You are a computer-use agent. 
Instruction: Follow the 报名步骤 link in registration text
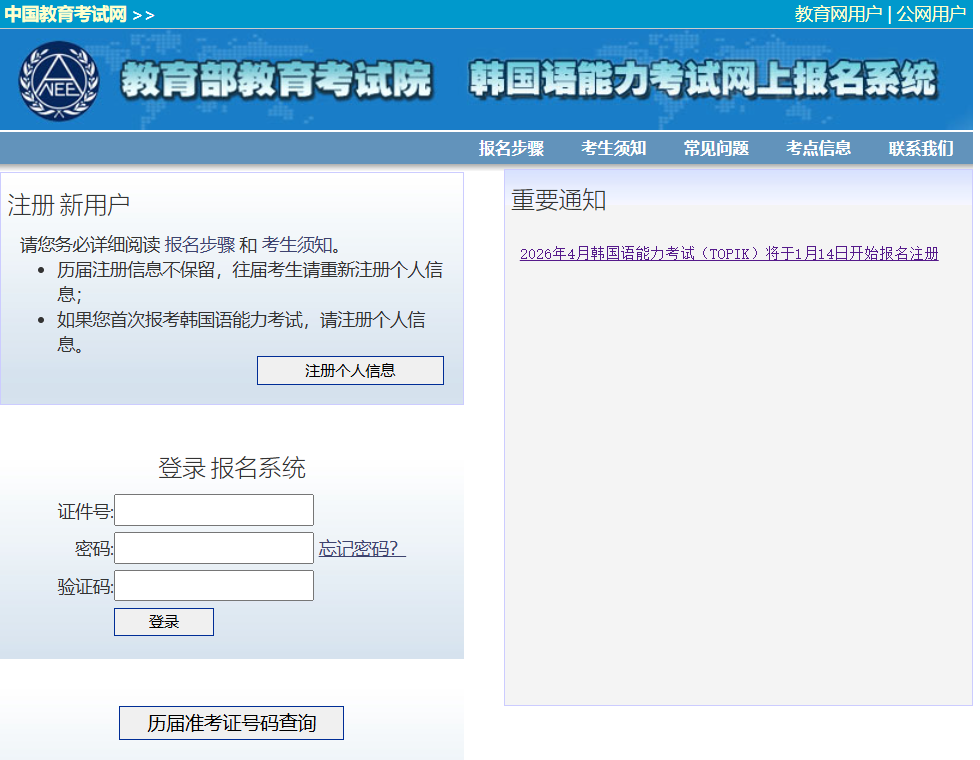200,245
